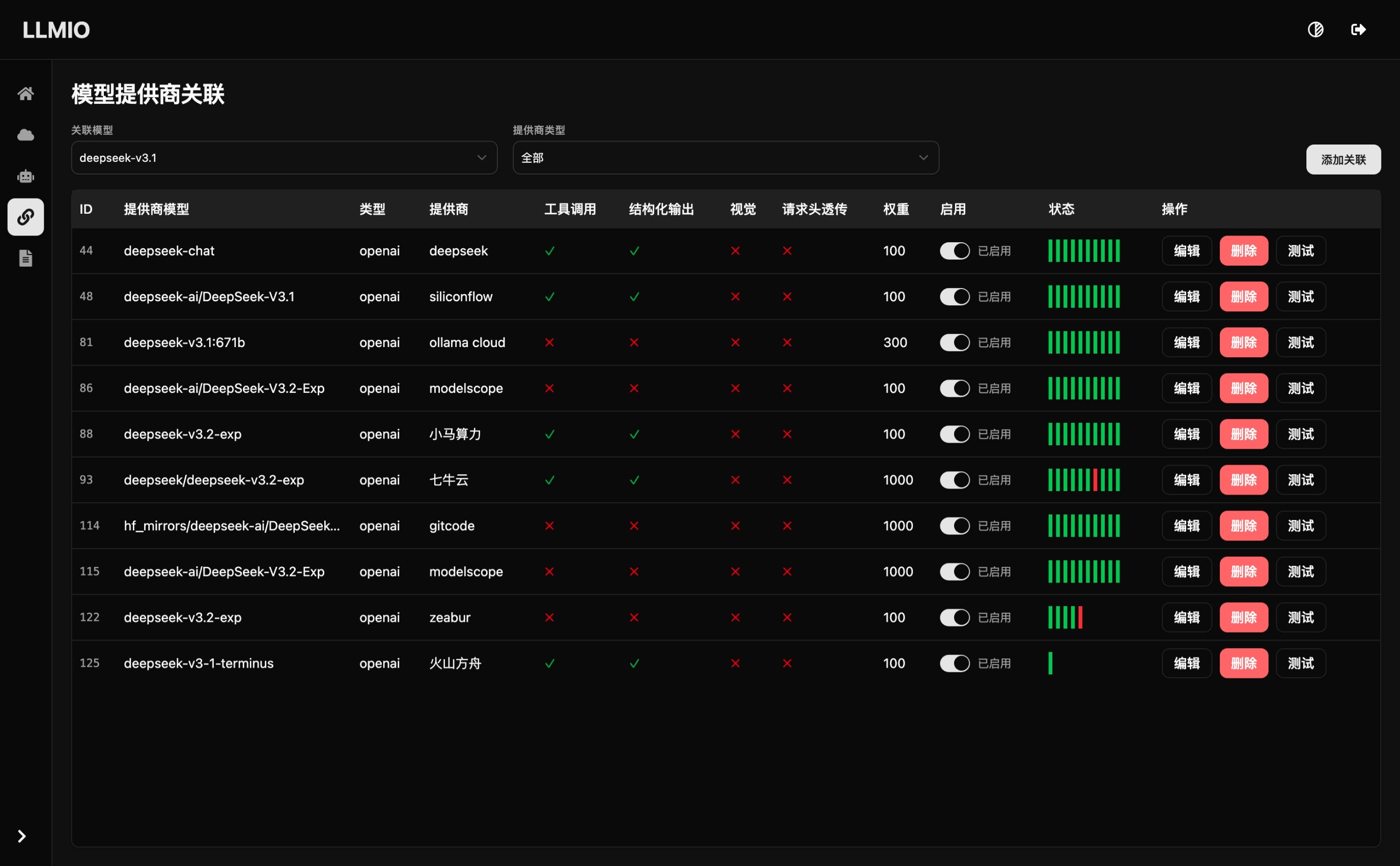
Task: Run 测试 for the 七牛云 row
Action: (x=1300, y=480)
